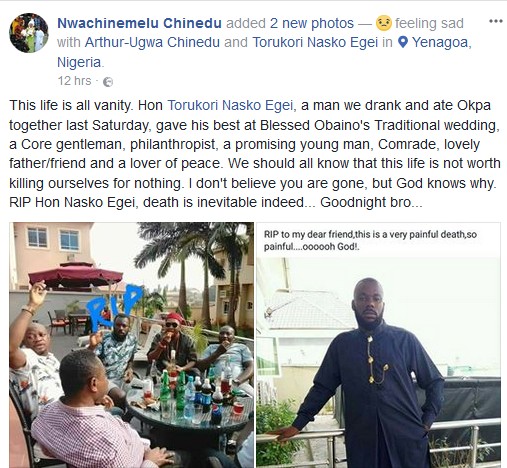This screenshot has height=468, width=507.
Task: Click the location pin icon before Yenagoa
Action: tap(403, 42)
